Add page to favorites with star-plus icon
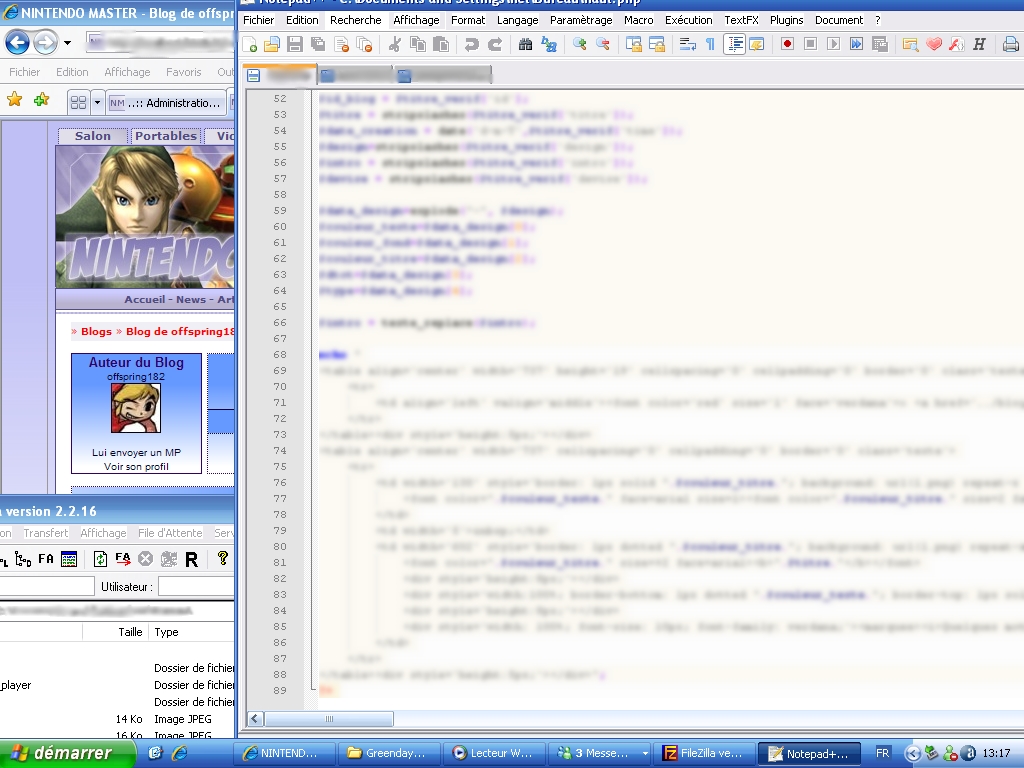 41,99
